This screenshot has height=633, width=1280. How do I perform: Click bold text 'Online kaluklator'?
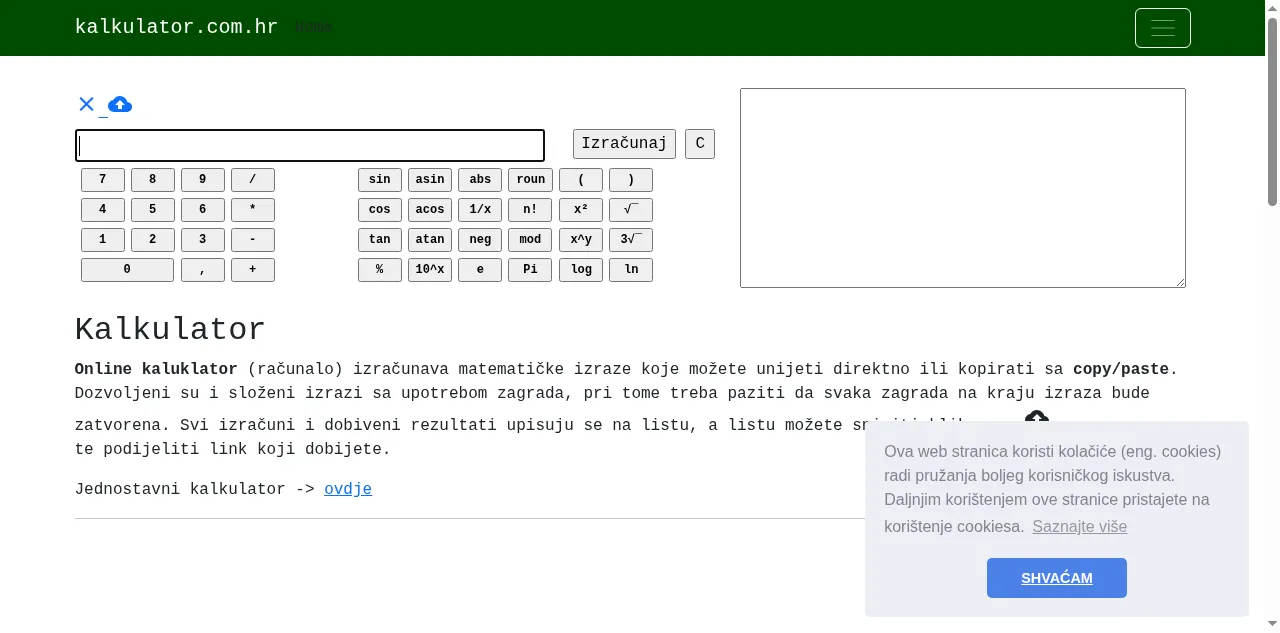pos(156,369)
